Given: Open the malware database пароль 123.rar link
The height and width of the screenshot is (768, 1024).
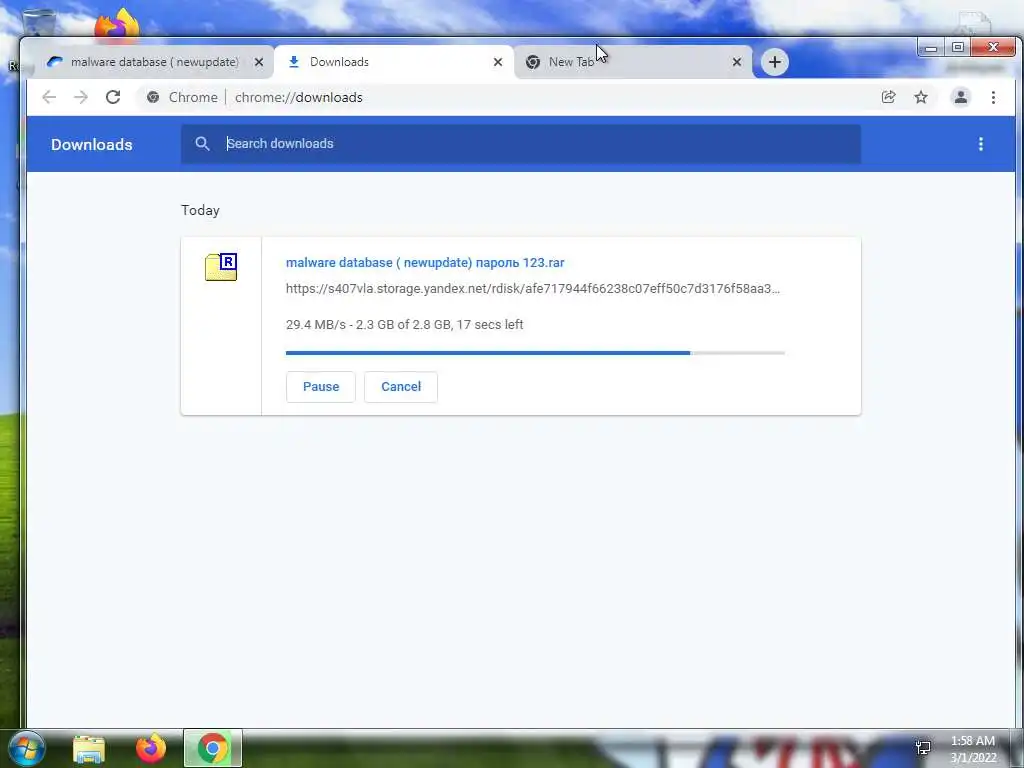Looking at the screenshot, I should coord(425,263).
